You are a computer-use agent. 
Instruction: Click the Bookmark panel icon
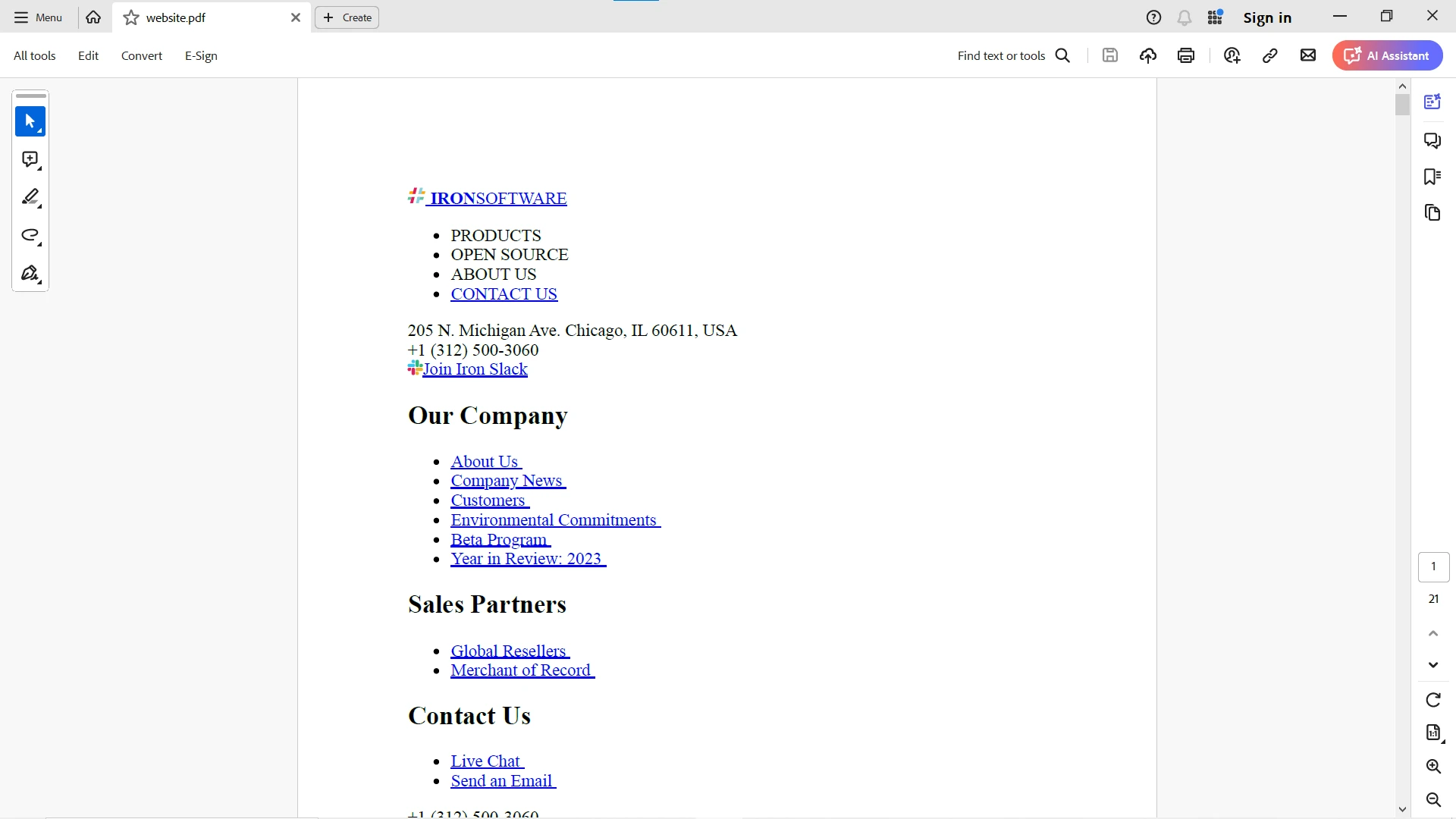(x=1434, y=175)
